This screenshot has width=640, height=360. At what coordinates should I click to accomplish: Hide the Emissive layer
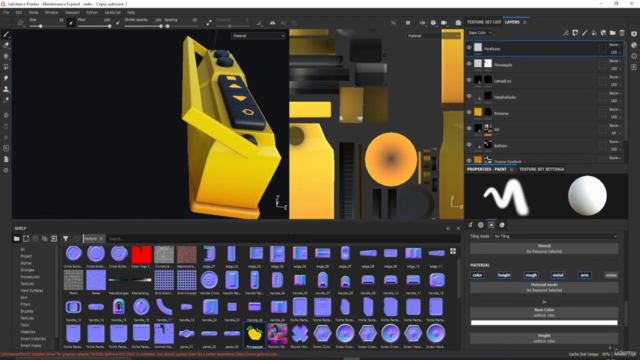click(x=469, y=113)
